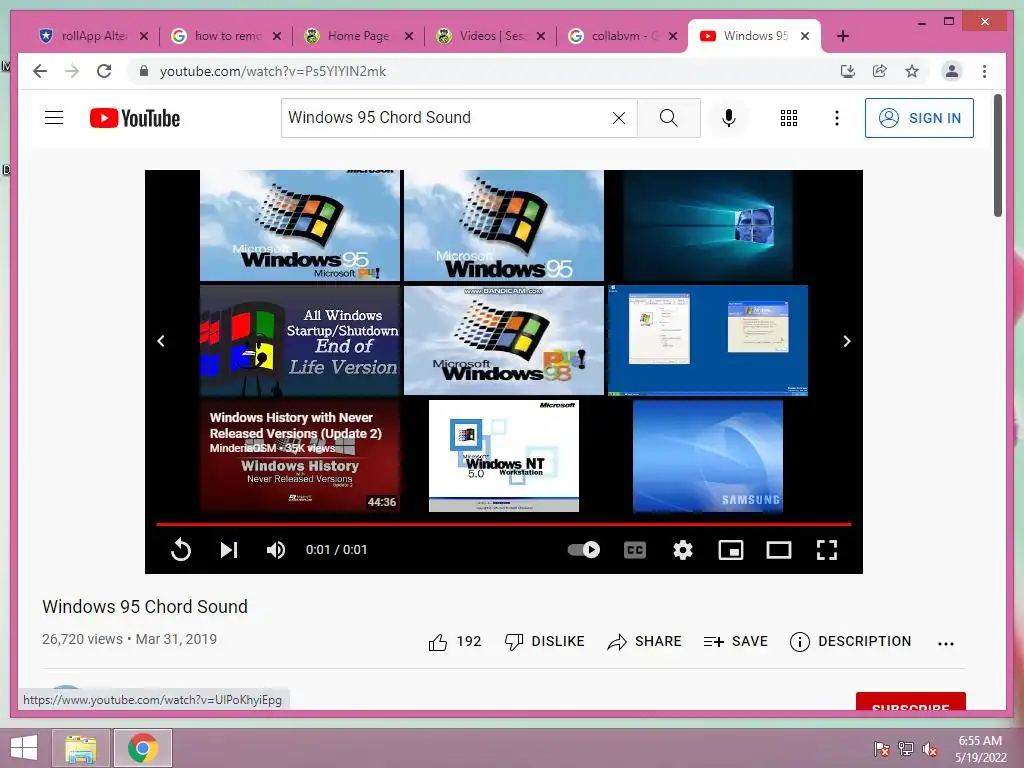Toggle the autoplay switch
1024x768 pixels.
click(x=584, y=549)
